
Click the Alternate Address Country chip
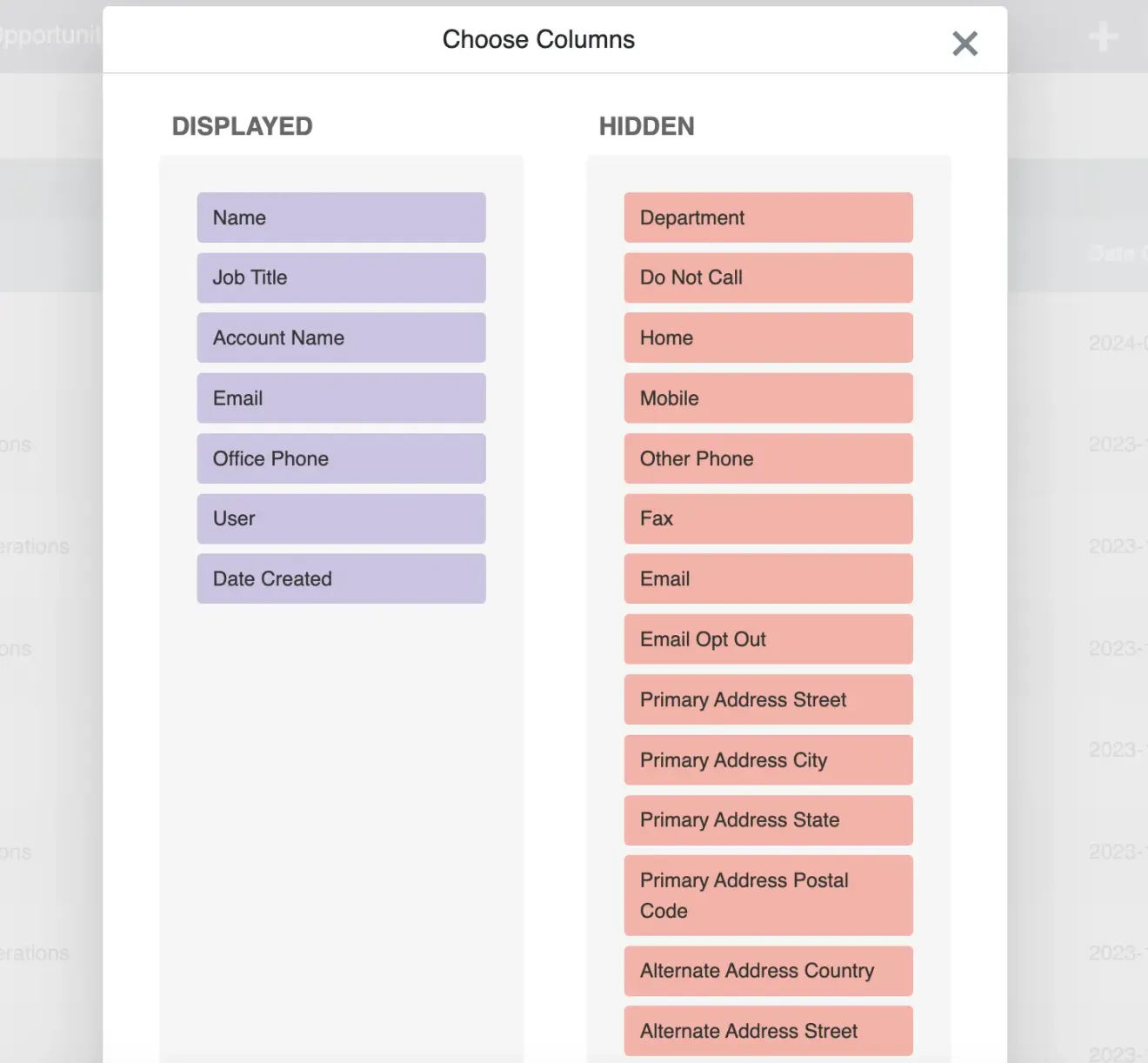click(768, 971)
